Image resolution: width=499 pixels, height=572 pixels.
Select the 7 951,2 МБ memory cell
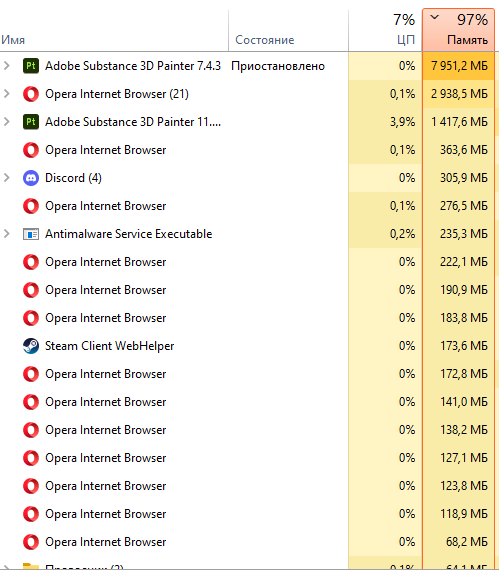pyautogui.click(x=459, y=66)
